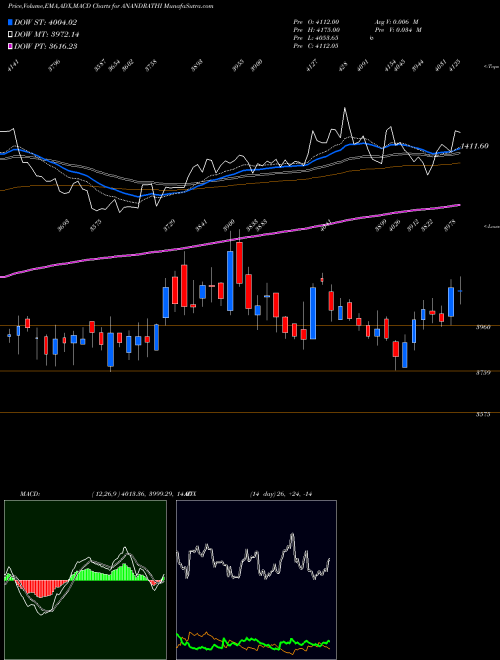
Task: Click the magenta DOW PT legend swatch
Action: tap(10, 46)
